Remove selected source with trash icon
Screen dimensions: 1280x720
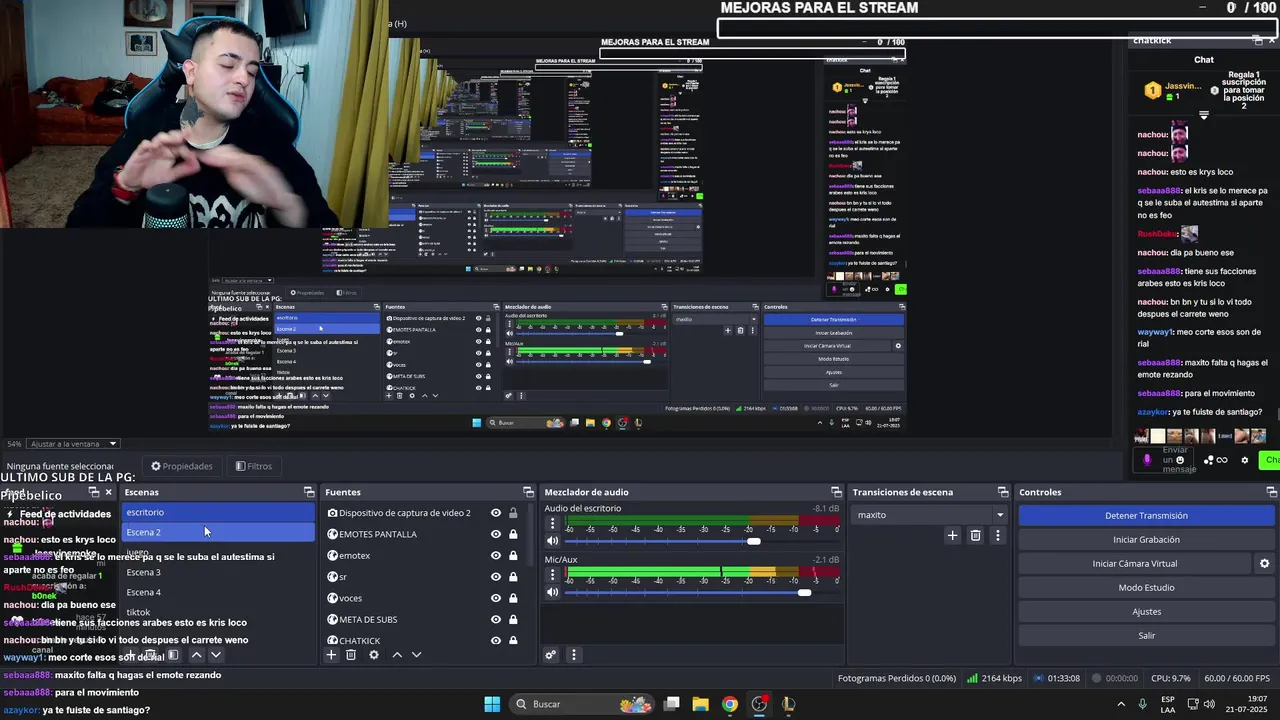click(x=351, y=655)
